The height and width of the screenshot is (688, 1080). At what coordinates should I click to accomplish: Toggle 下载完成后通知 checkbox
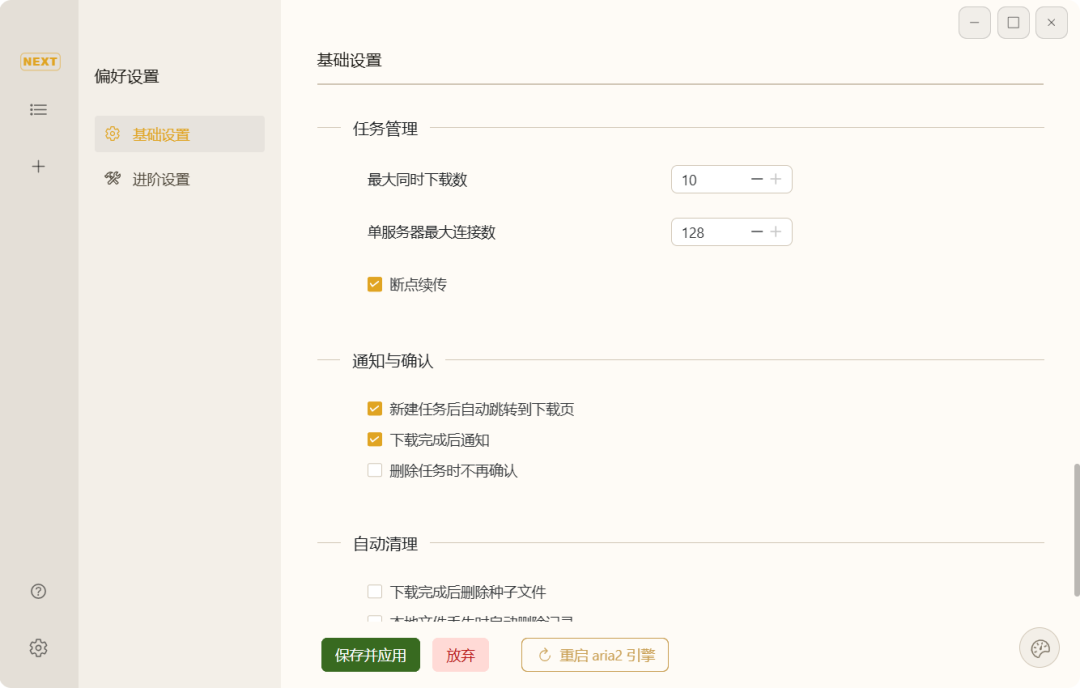[375, 440]
